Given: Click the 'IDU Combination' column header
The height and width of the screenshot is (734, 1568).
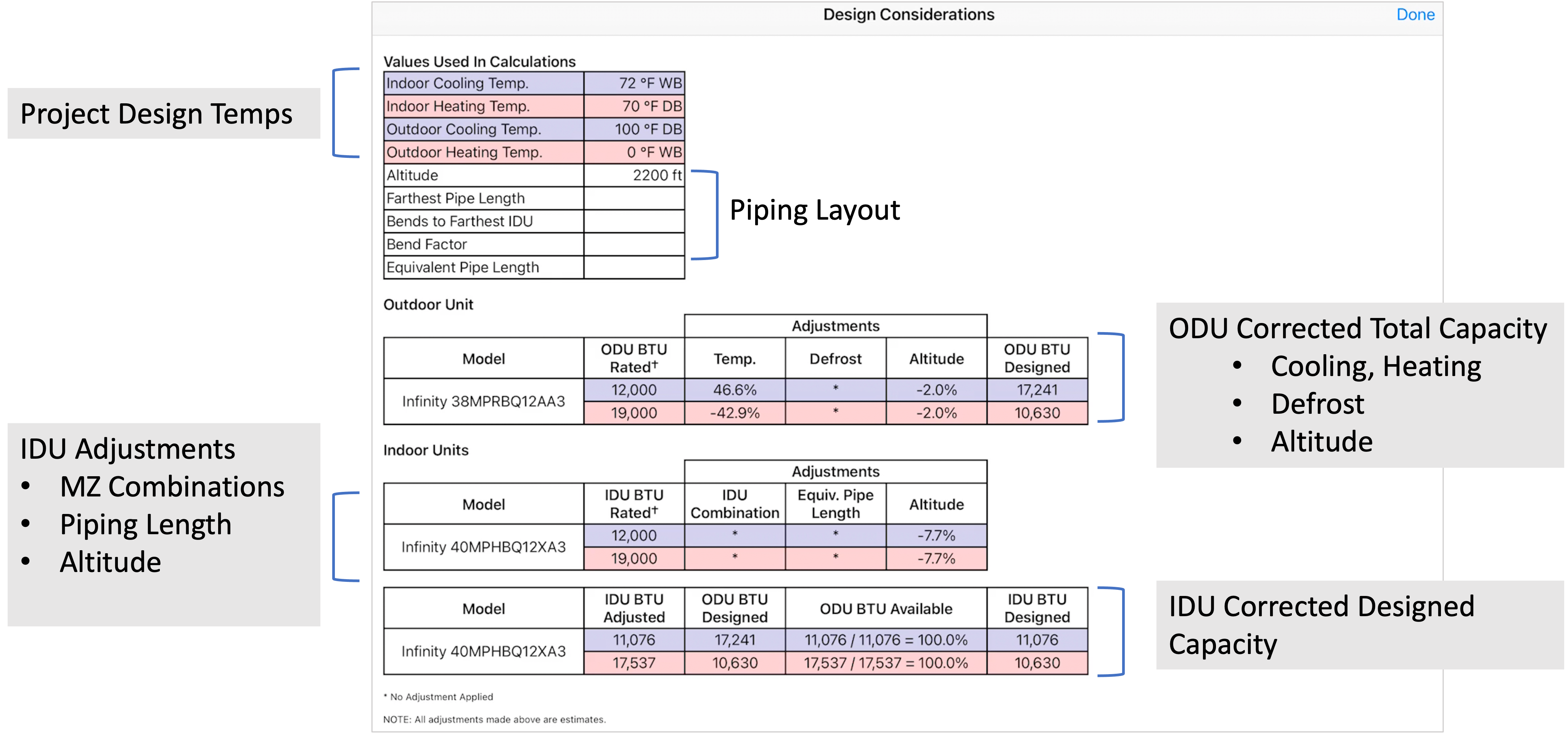Looking at the screenshot, I should tap(735, 504).
